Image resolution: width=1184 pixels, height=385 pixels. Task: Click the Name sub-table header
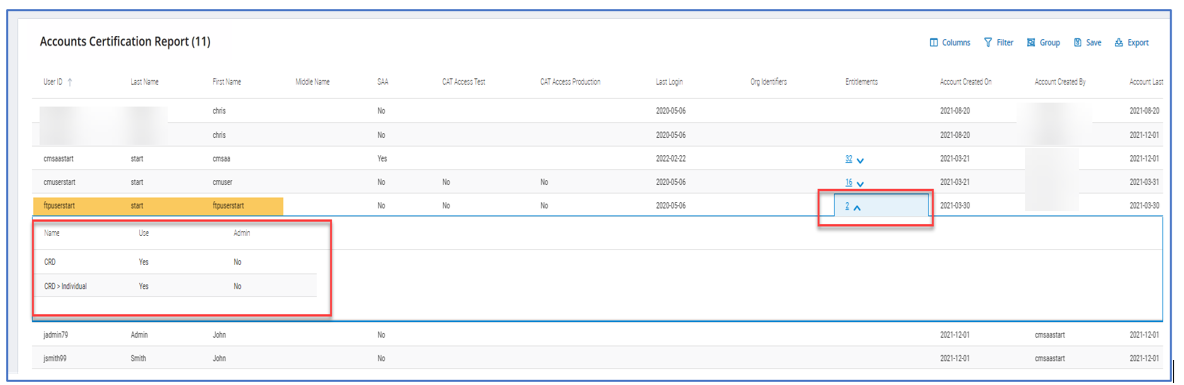(51, 233)
